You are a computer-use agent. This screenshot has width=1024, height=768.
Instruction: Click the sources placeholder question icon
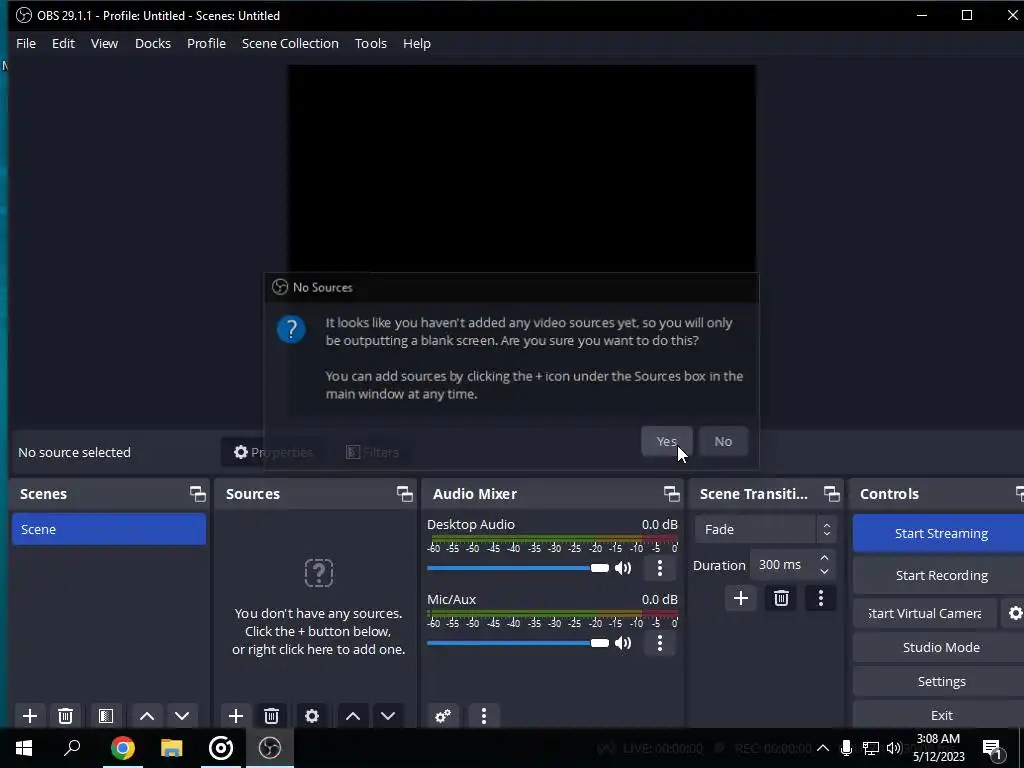pyautogui.click(x=319, y=573)
